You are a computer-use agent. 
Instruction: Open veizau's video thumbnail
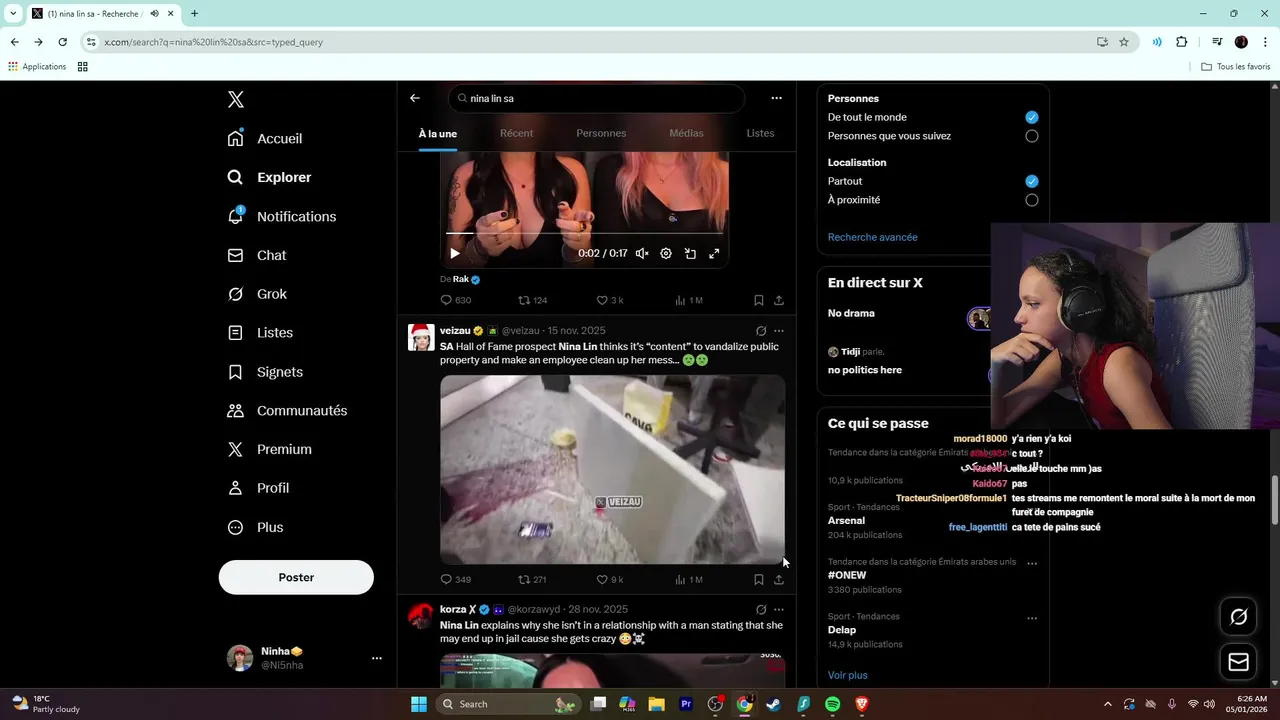pos(612,470)
